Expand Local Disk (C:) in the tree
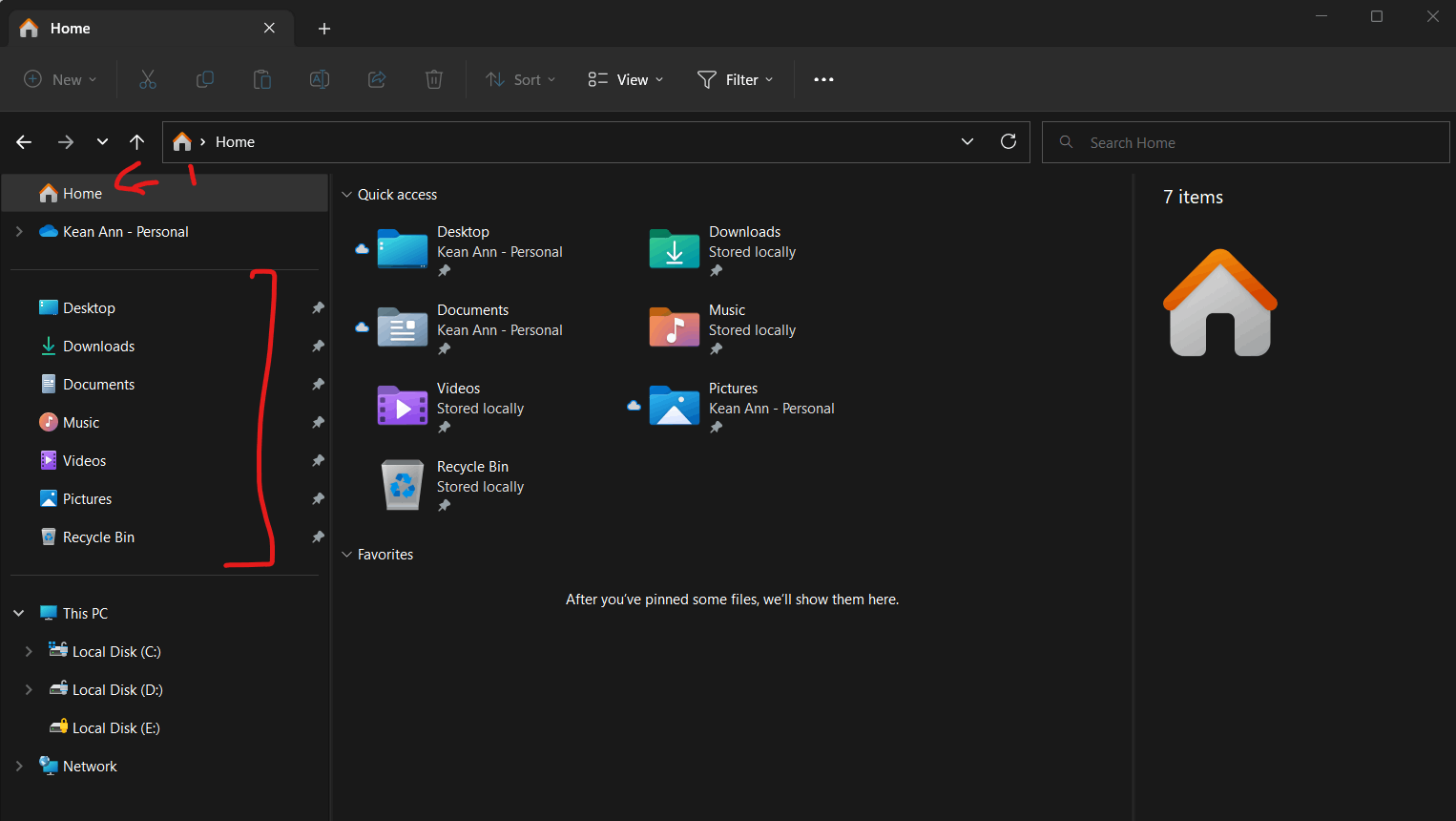Screen dimensions: 1456x821 [x=29, y=652]
